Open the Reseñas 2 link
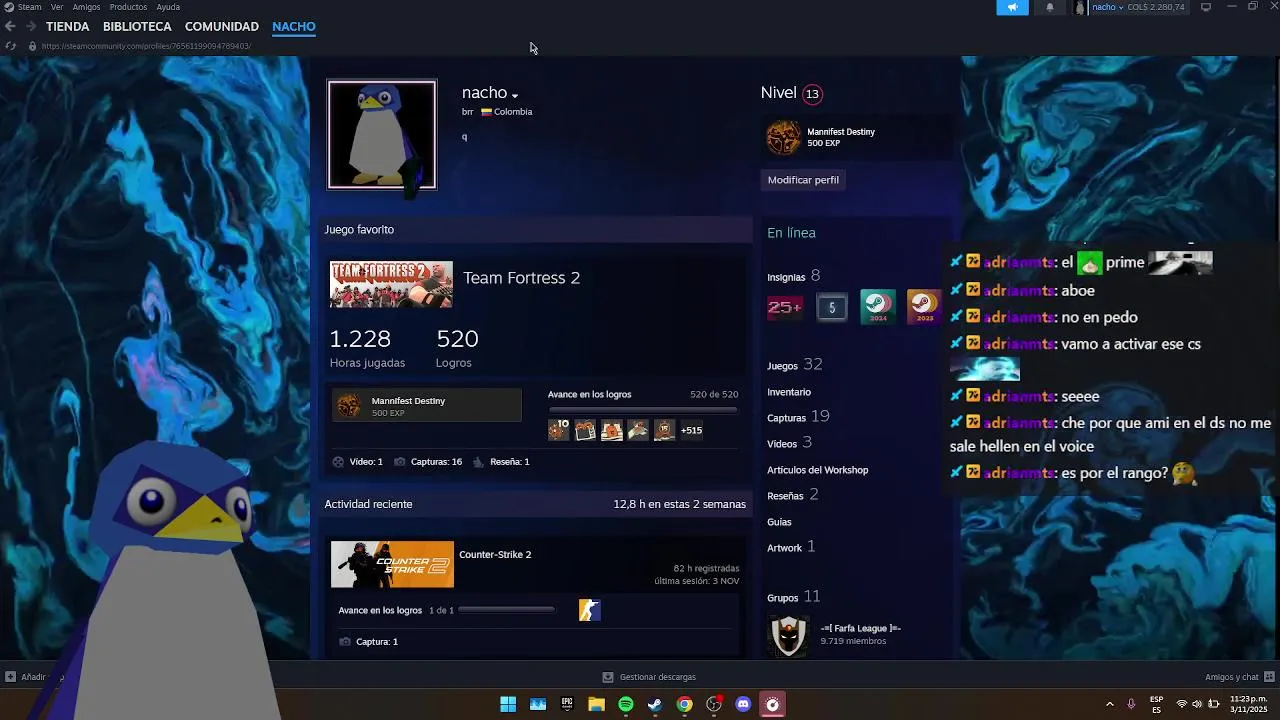The width and height of the screenshot is (1280, 720). pos(793,495)
